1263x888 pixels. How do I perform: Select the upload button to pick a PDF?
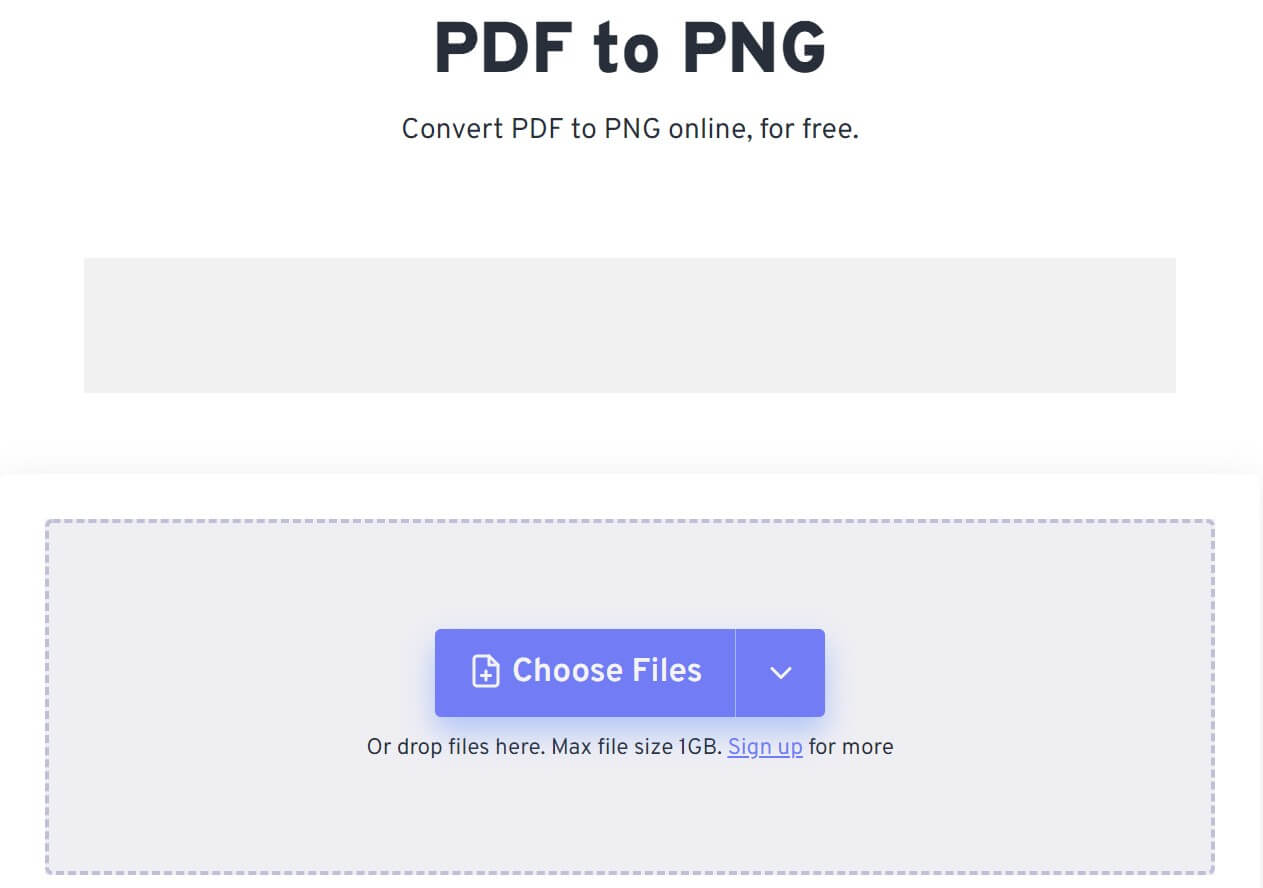click(x=585, y=672)
